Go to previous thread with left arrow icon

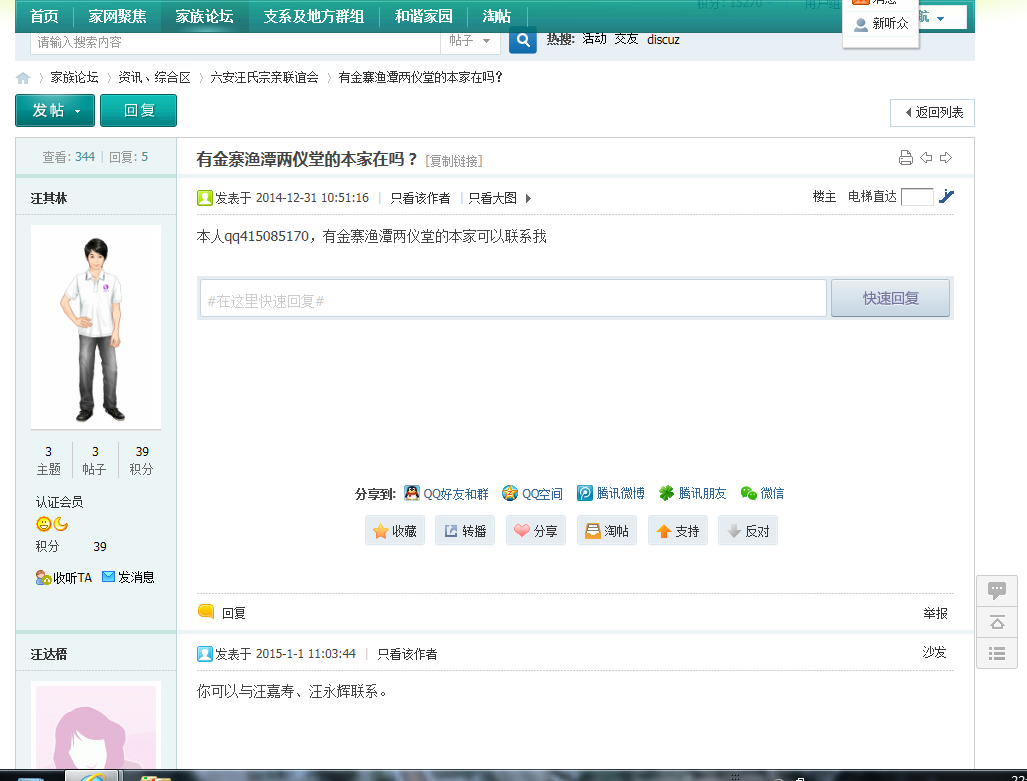click(926, 158)
